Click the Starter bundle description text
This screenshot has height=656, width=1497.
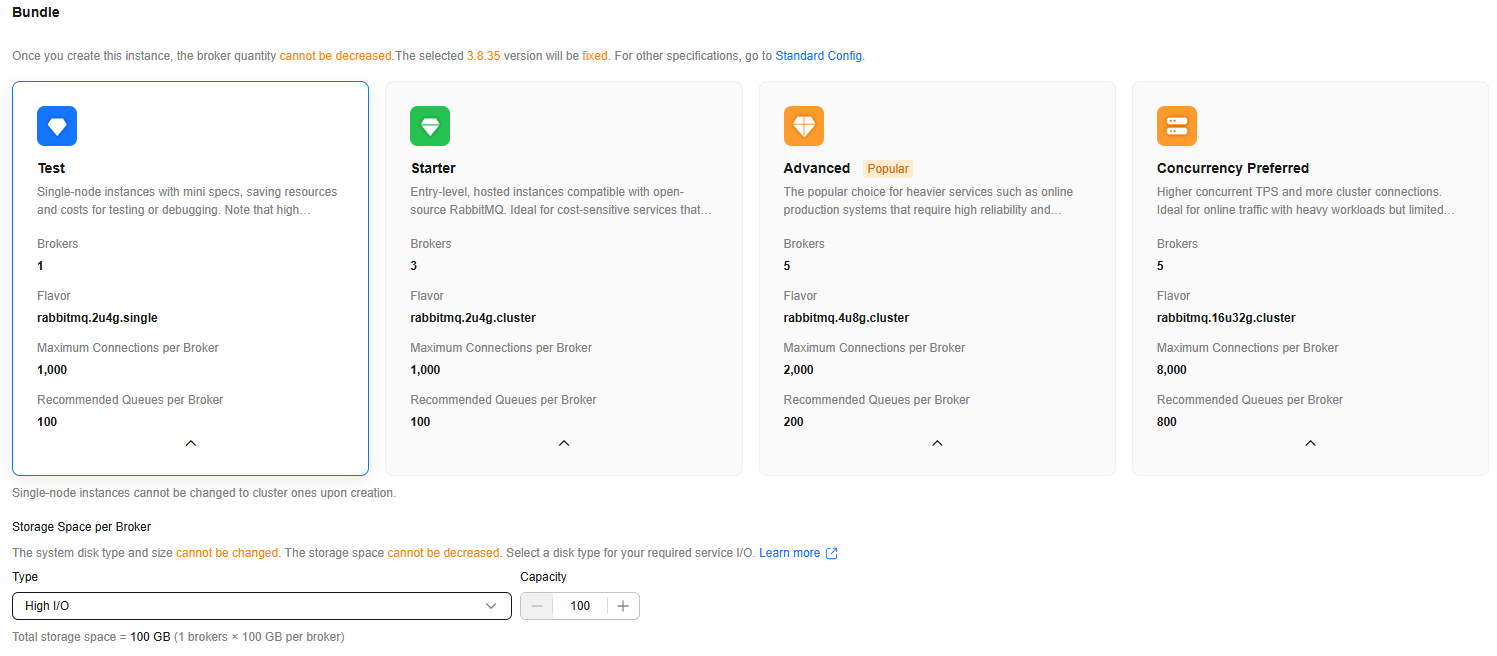pos(561,201)
